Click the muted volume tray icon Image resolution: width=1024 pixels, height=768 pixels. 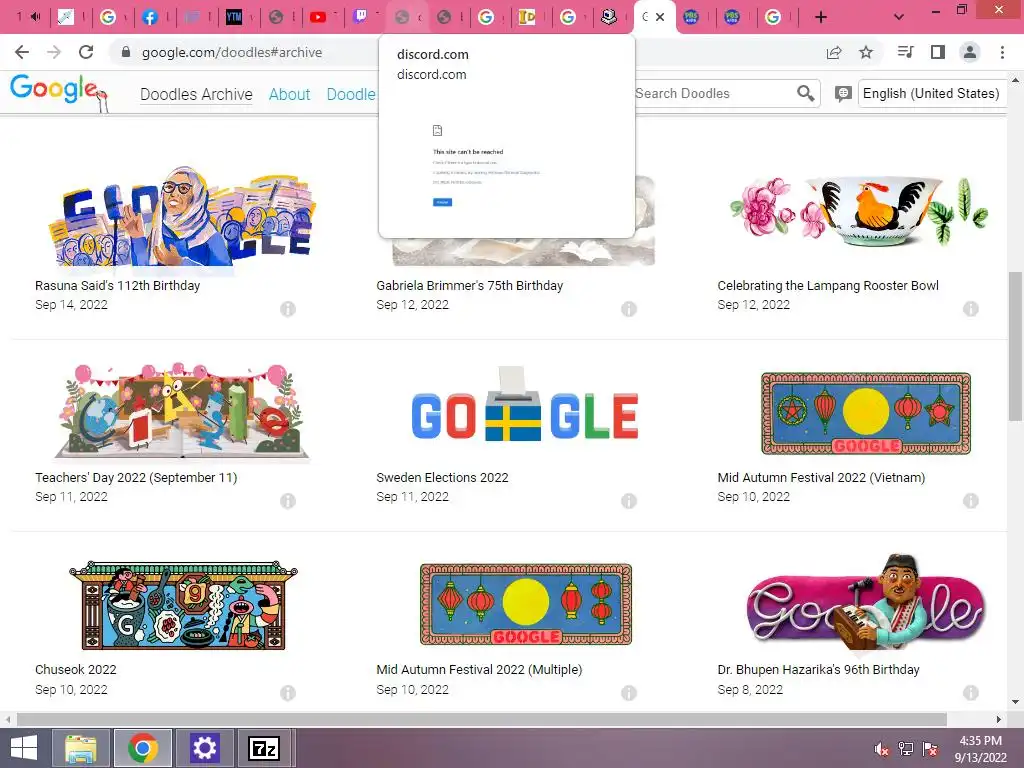[881, 748]
